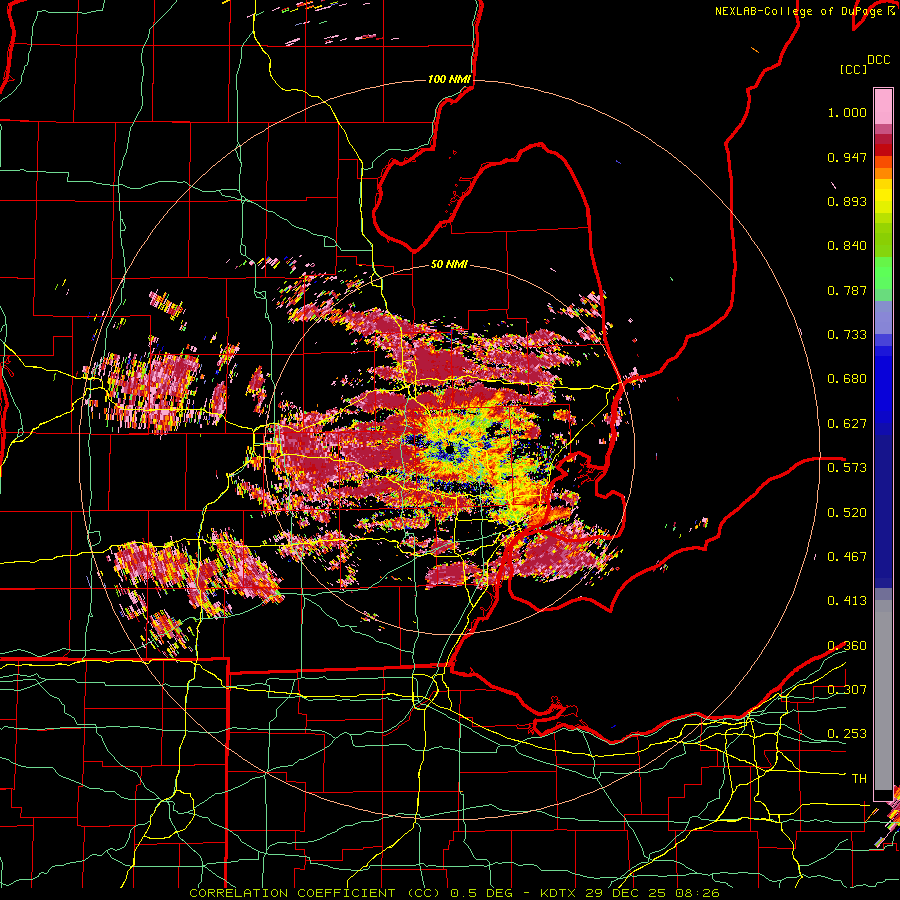Click the 0.573 legend value

[x=847, y=468]
